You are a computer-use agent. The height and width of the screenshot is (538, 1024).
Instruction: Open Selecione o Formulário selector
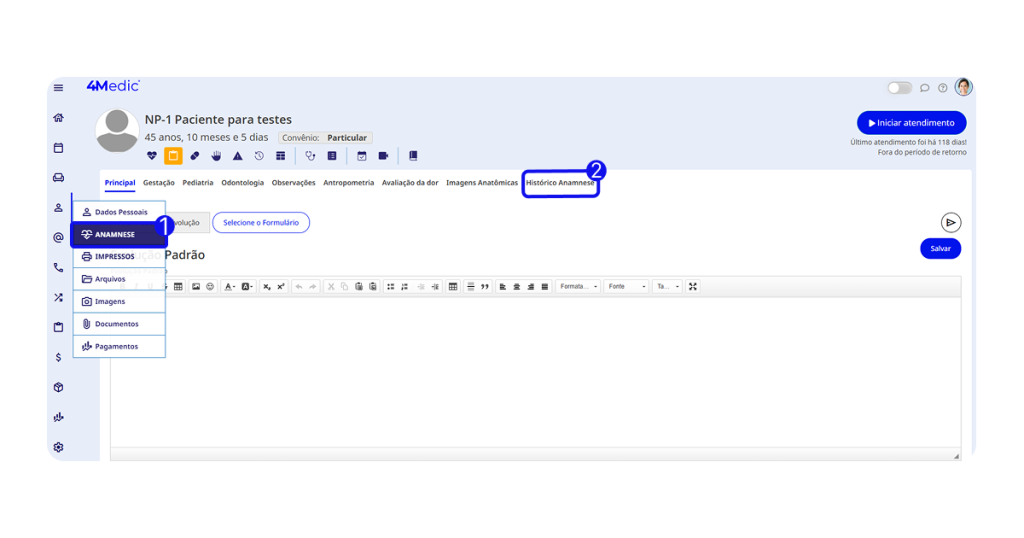pyautogui.click(x=260, y=223)
